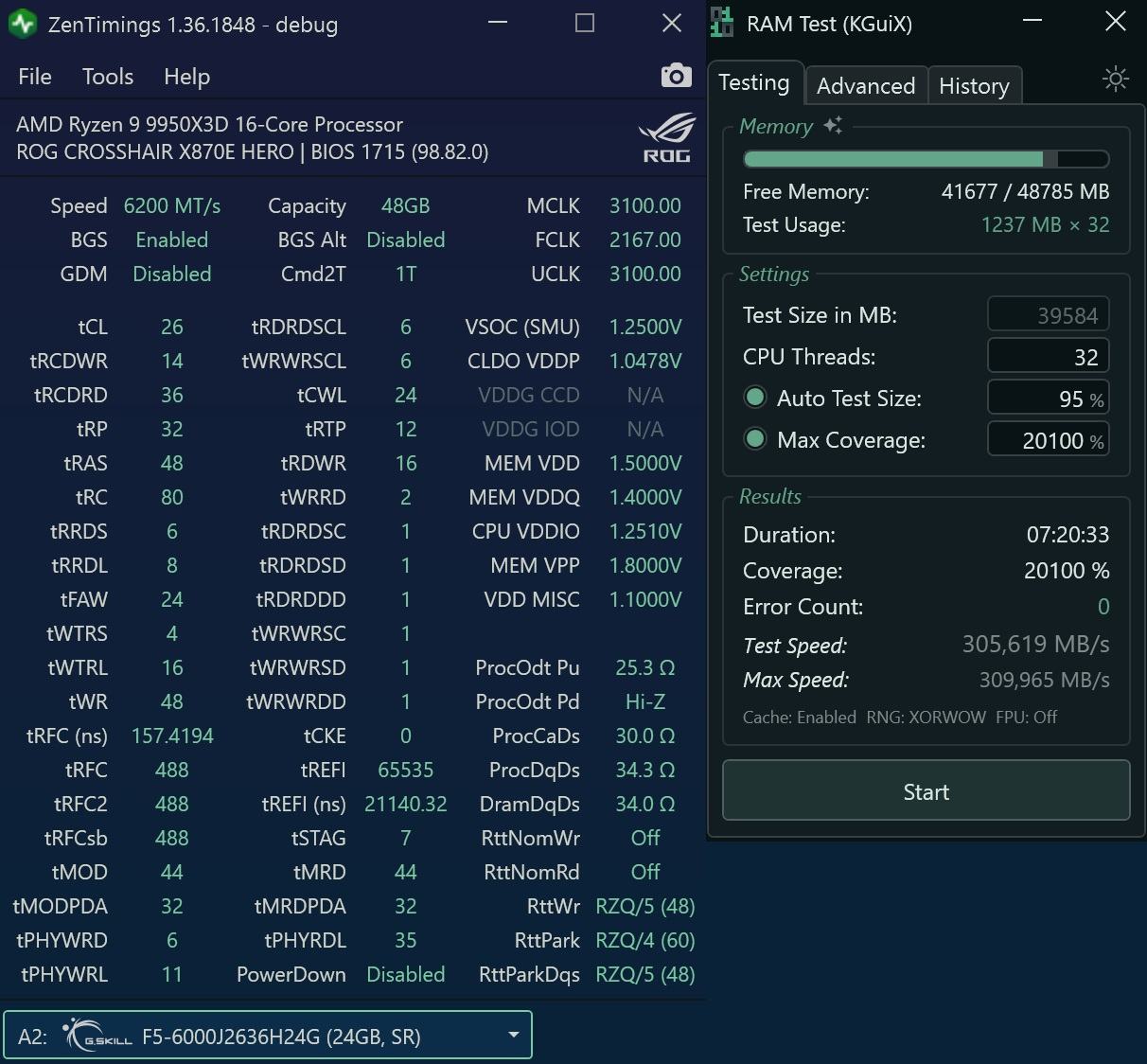This screenshot has height=1064, width=1147.
Task: Click the sparkle icon next to Memory
Action: [833, 125]
